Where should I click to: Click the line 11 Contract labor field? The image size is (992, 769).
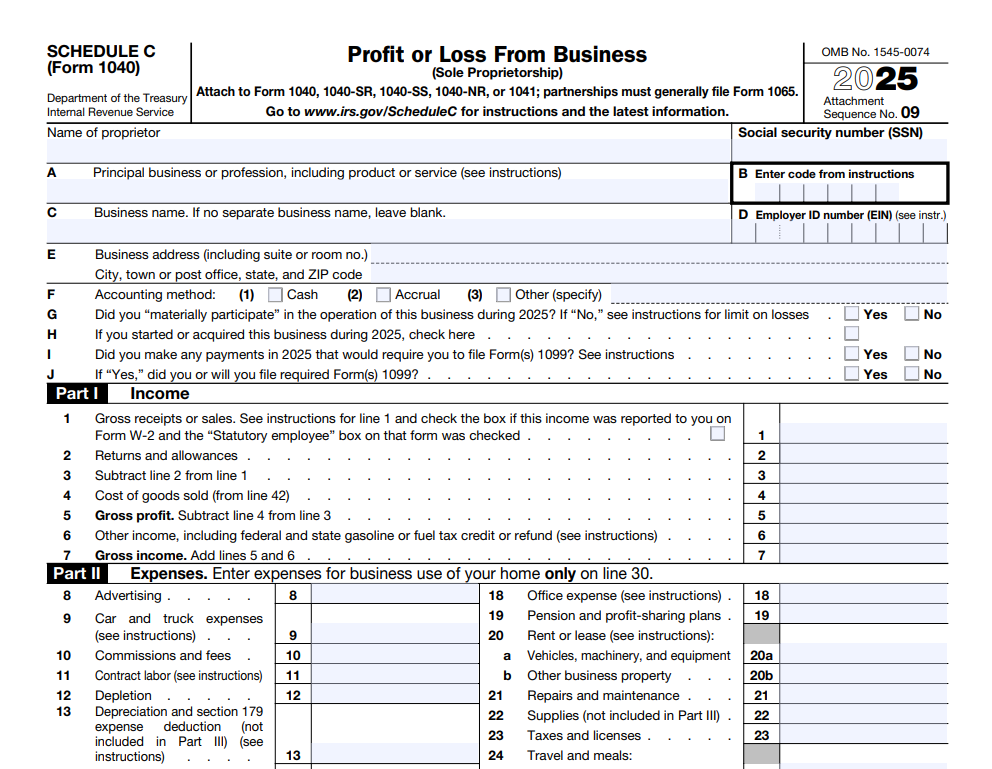[x=395, y=675]
